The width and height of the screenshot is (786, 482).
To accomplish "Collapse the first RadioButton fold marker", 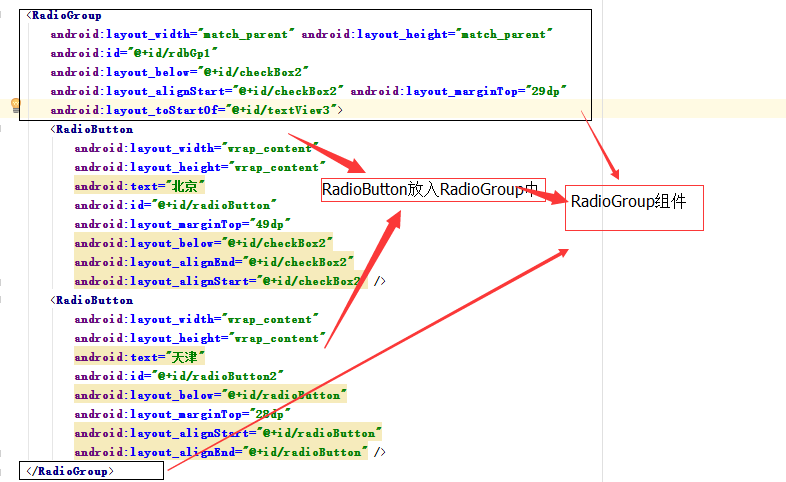I will [1, 129].
